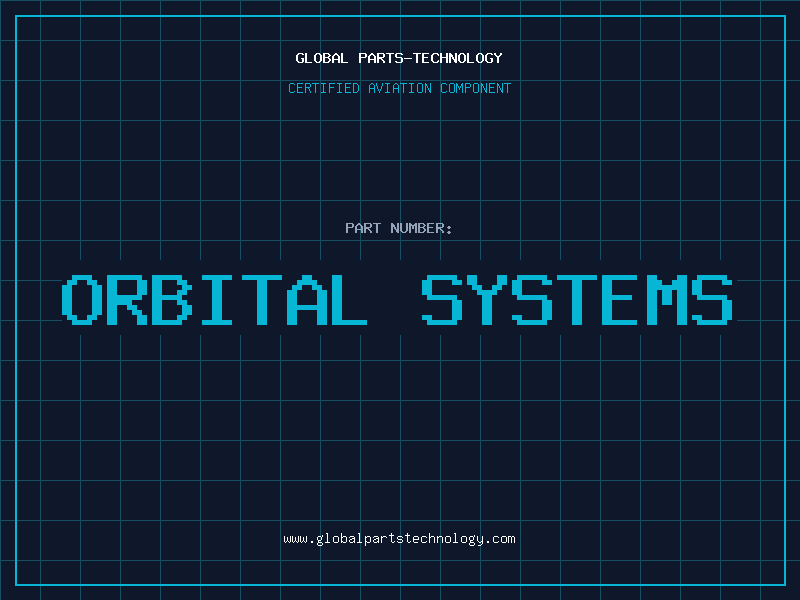
Task: Click the GLOBAL PARTS-TECHNOLOGY header title
Action: pos(399,58)
